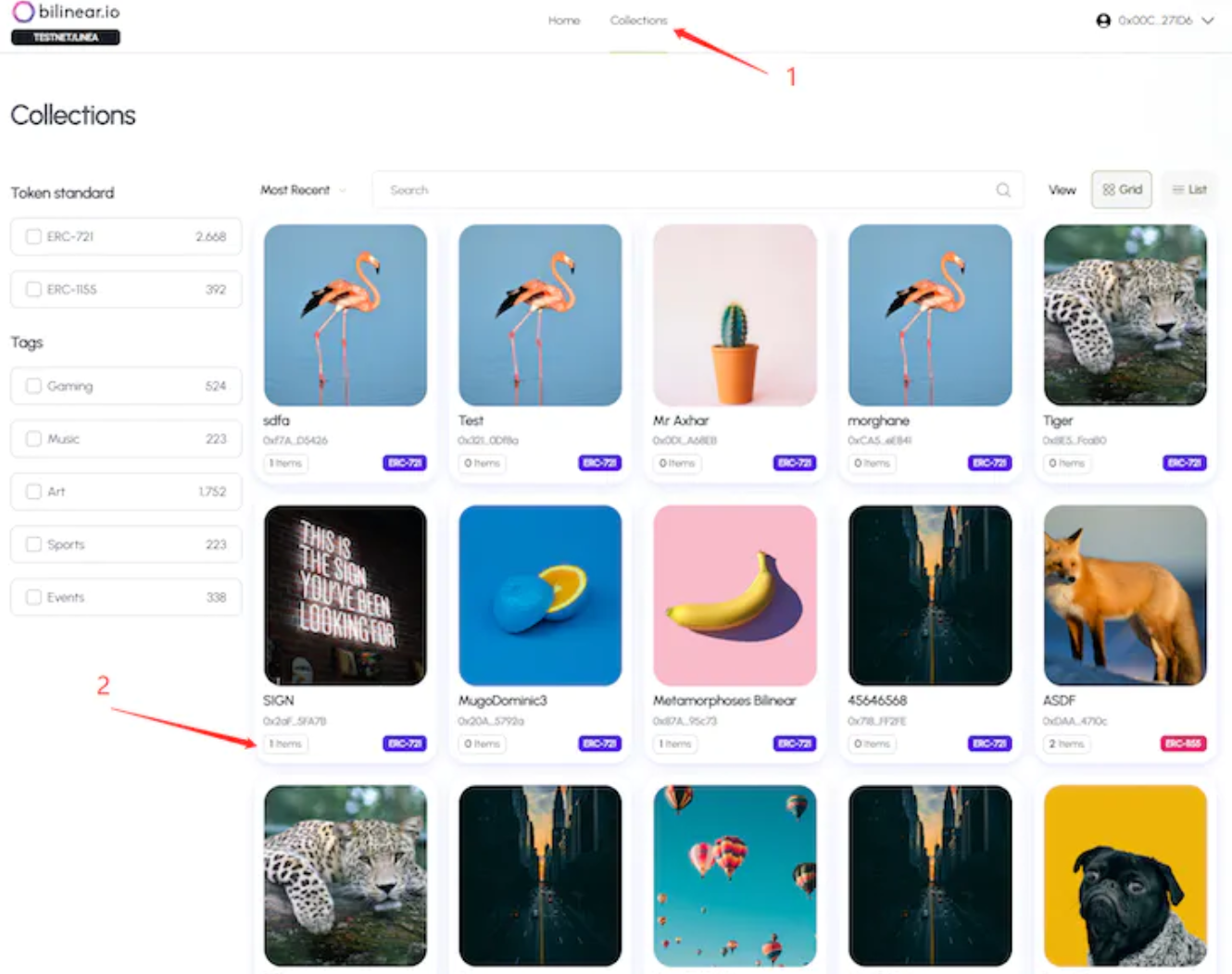Click the 'ASDF' collection name

1060,701
